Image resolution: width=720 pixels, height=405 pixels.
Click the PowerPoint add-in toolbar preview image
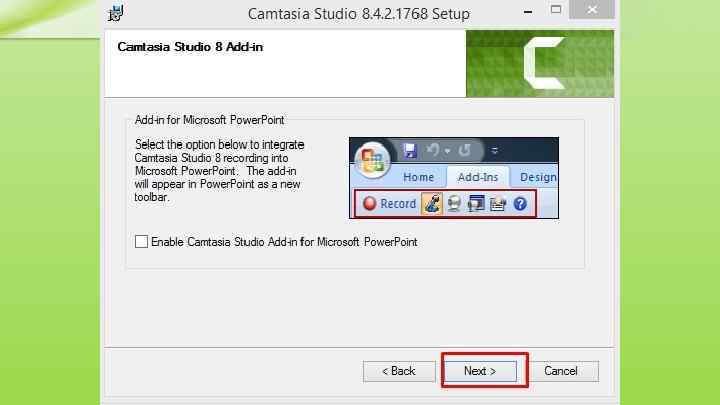coord(454,178)
